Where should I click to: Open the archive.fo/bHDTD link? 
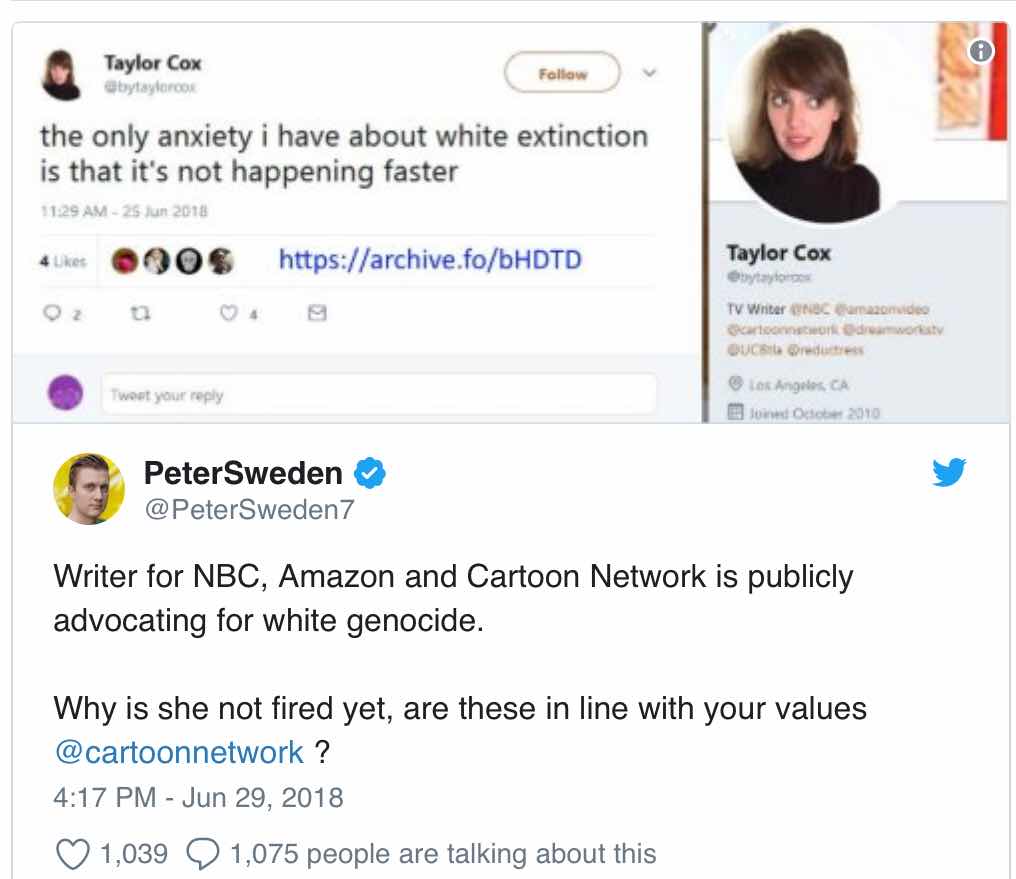click(x=430, y=260)
